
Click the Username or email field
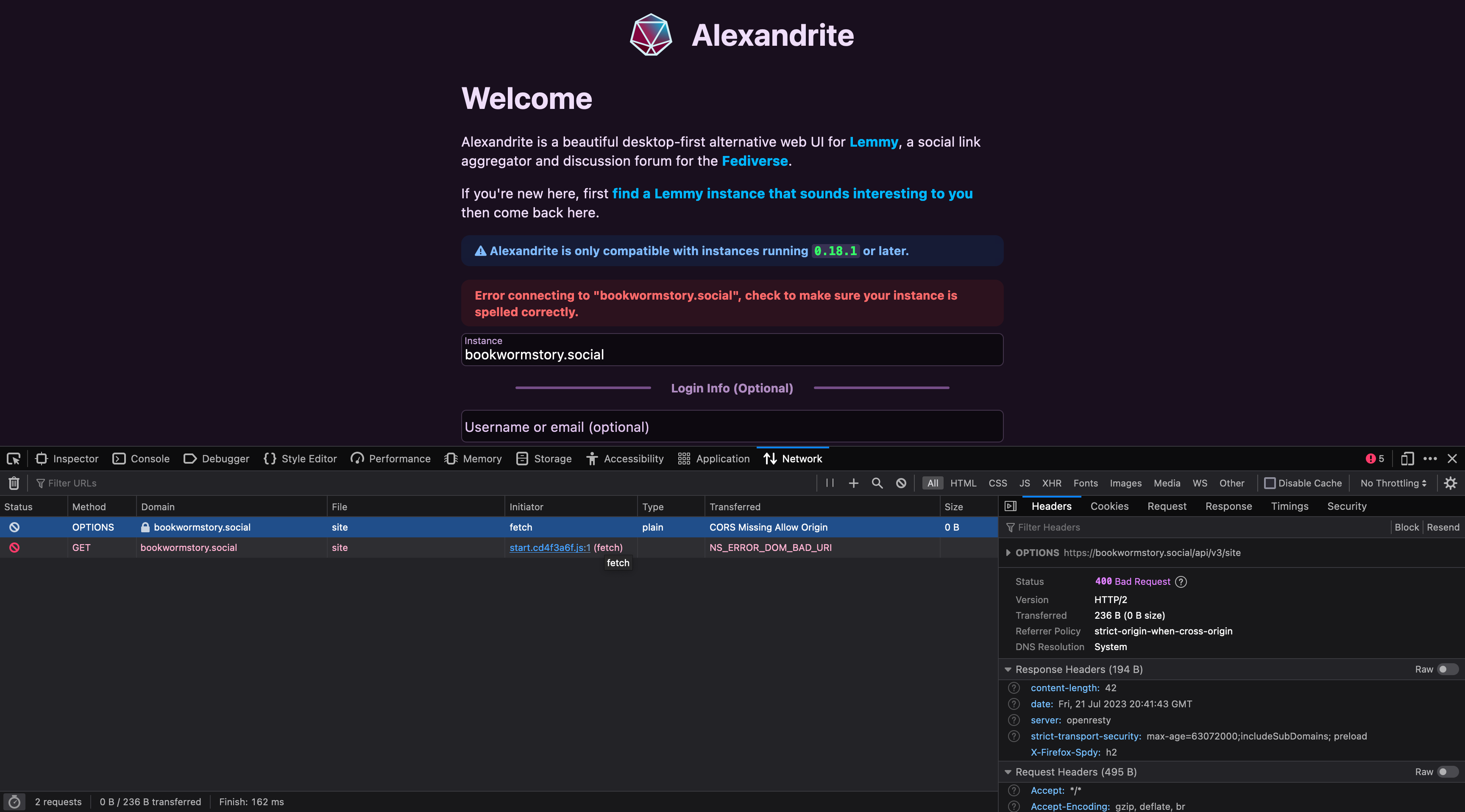coord(732,426)
